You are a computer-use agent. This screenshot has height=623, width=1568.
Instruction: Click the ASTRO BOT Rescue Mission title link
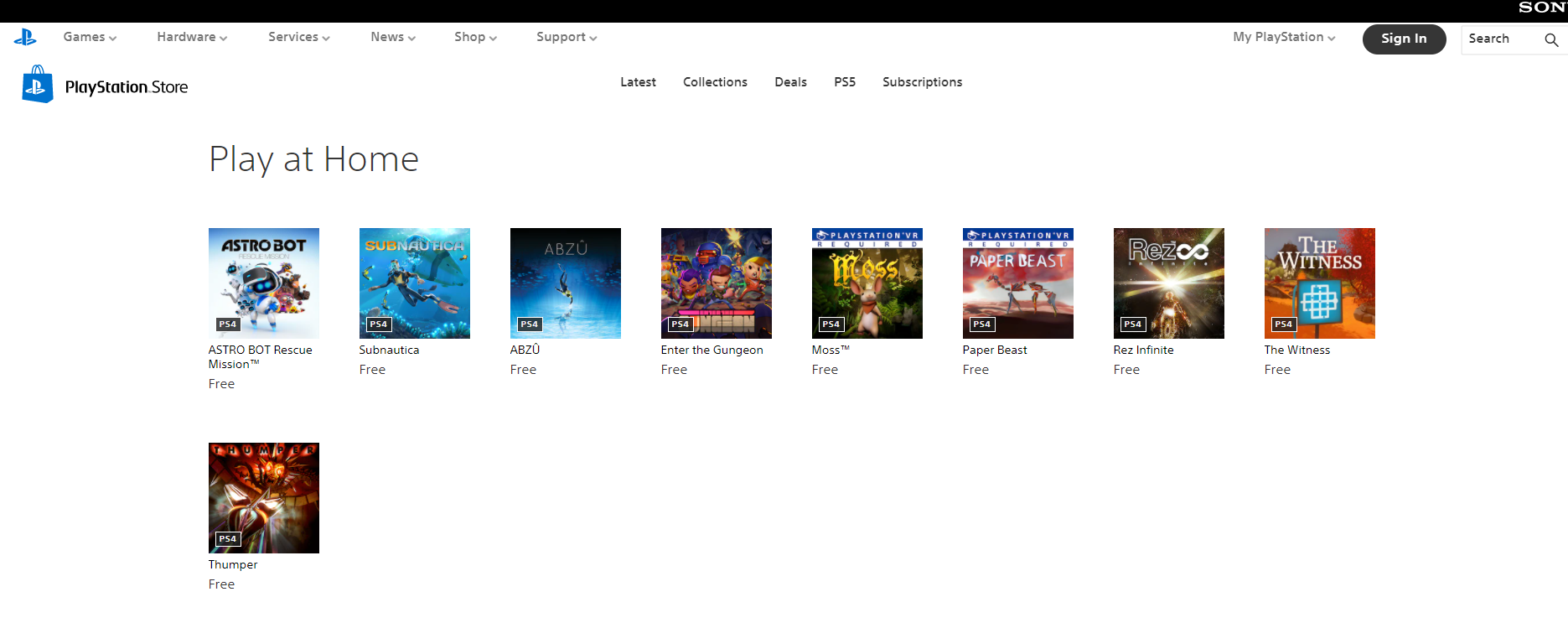(261, 357)
